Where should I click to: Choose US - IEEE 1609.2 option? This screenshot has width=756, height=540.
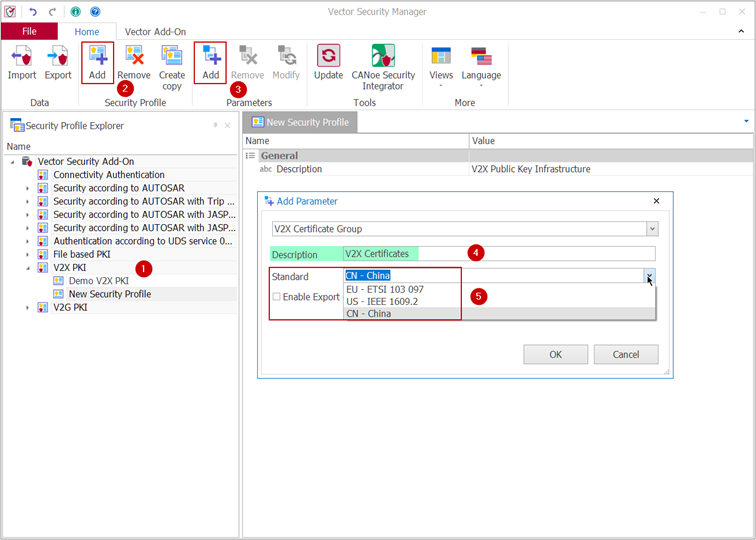(x=500, y=302)
